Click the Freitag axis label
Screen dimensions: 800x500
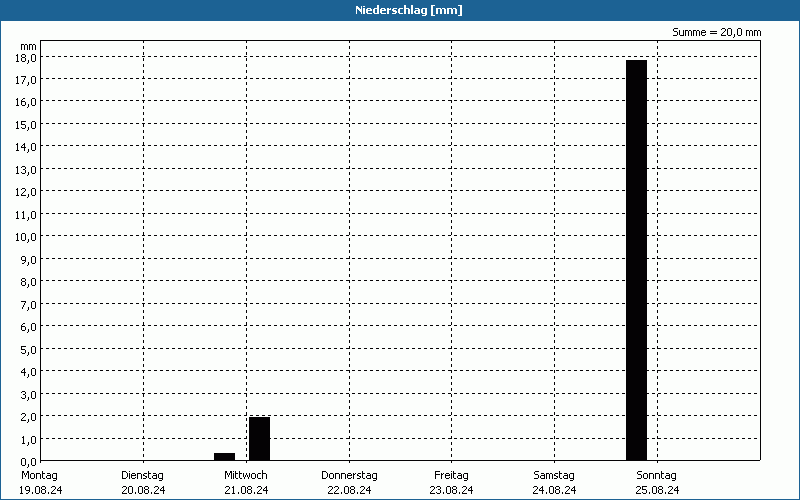tap(451, 475)
